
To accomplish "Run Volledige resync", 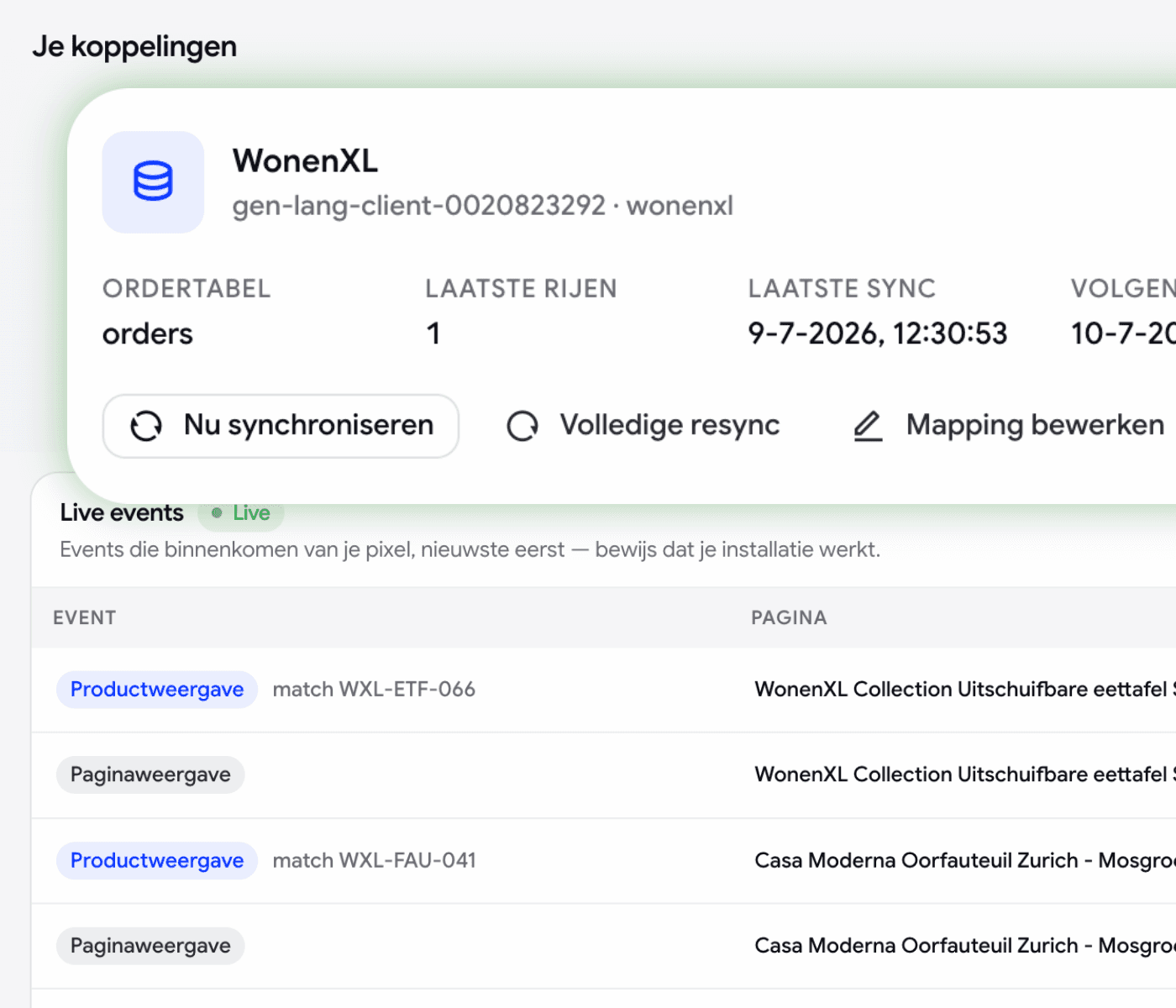I will tap(643, 426).
